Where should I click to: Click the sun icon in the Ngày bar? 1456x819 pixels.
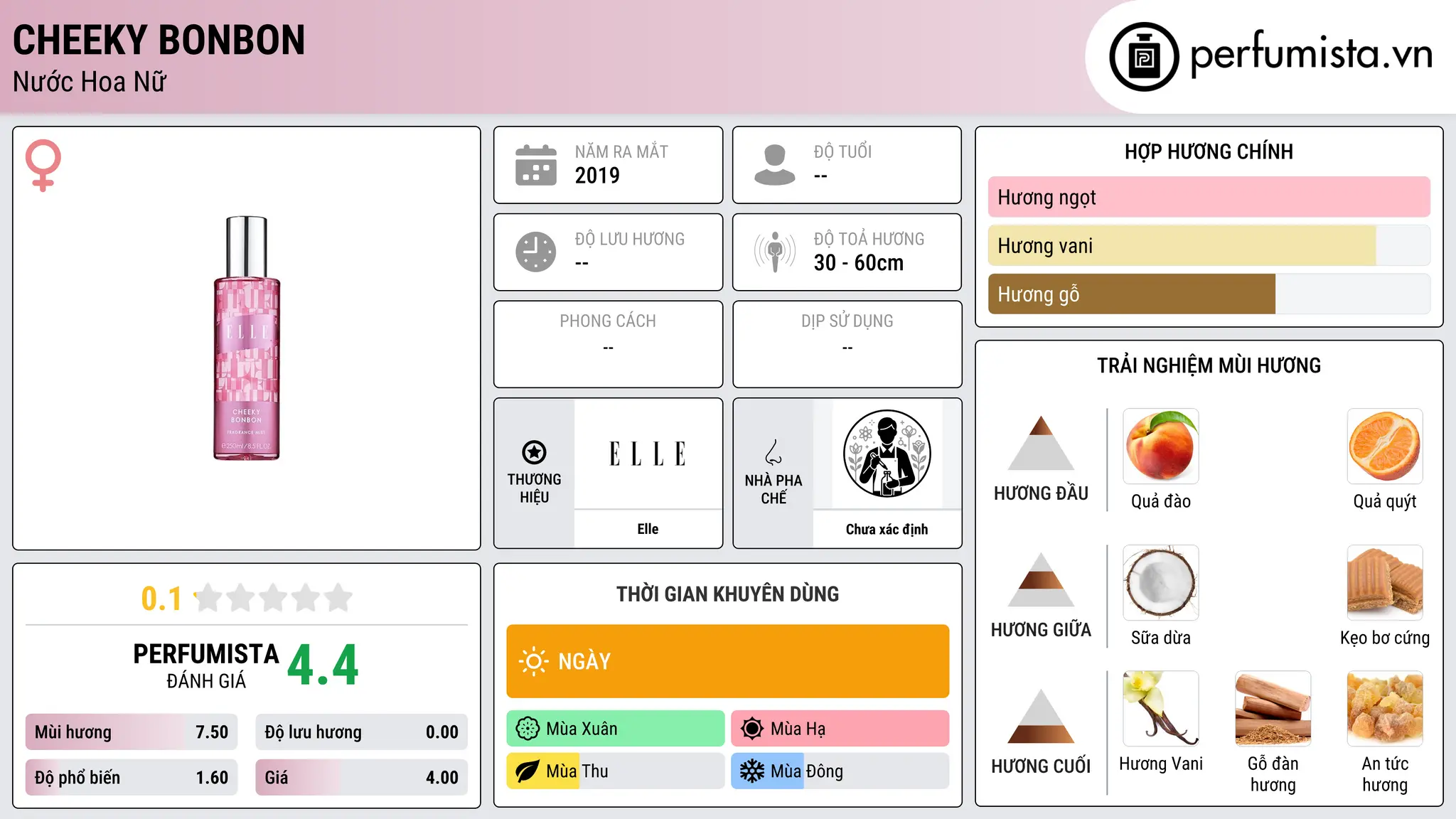click(533, 661)
